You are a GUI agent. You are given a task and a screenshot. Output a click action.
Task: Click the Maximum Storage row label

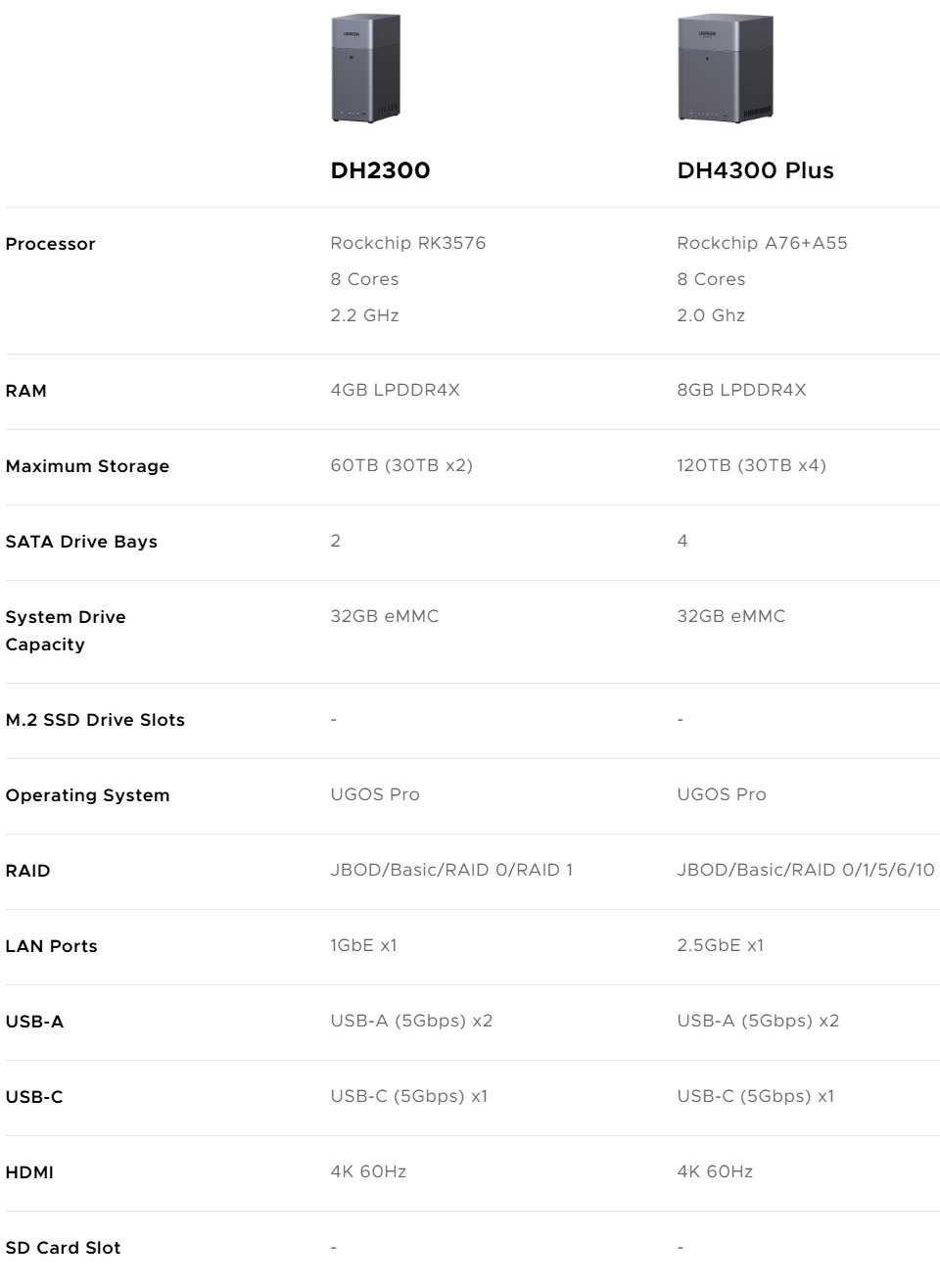[x=87, y=466]
